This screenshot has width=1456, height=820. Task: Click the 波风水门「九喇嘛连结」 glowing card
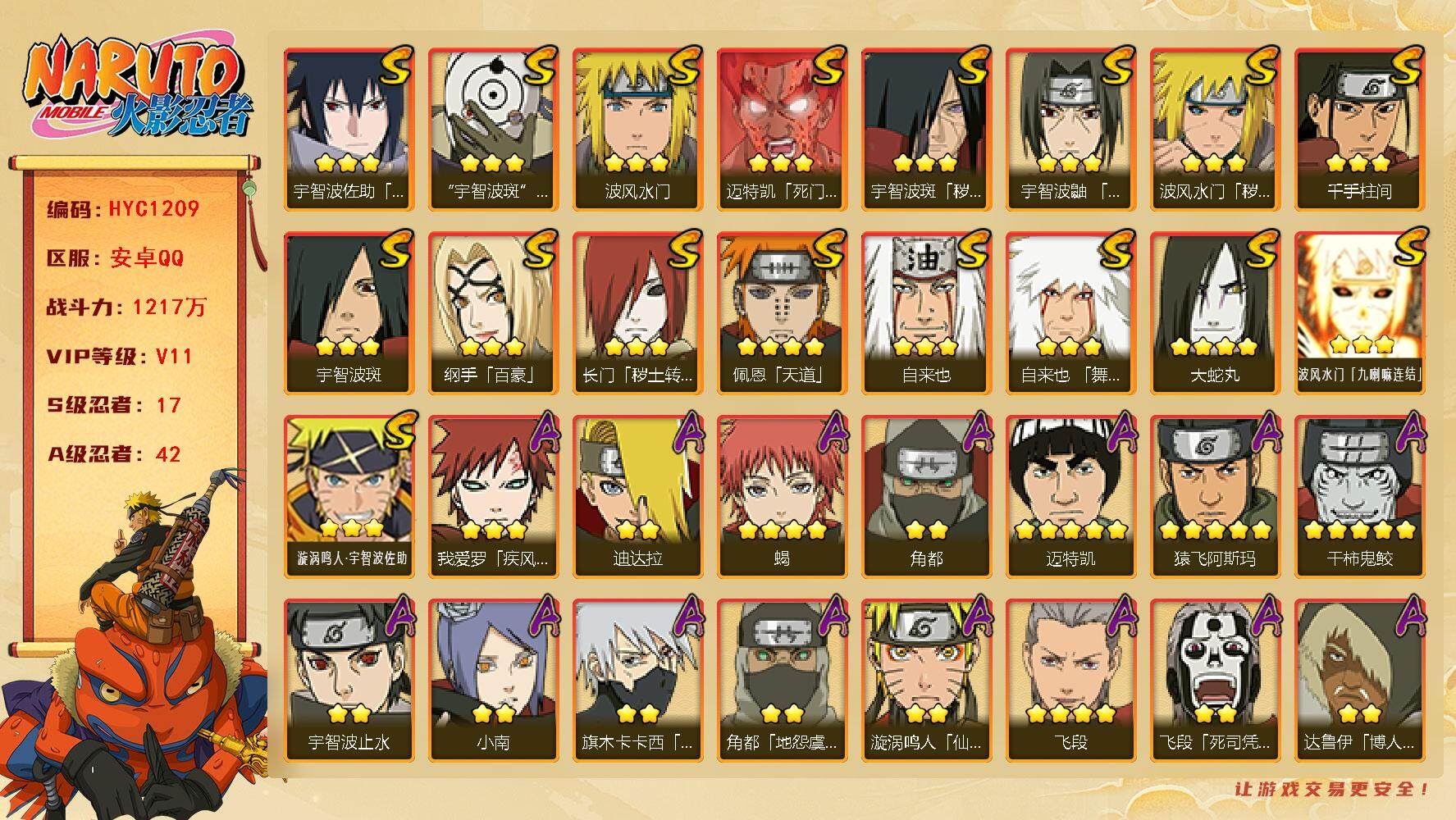(x=1359, y=312)
